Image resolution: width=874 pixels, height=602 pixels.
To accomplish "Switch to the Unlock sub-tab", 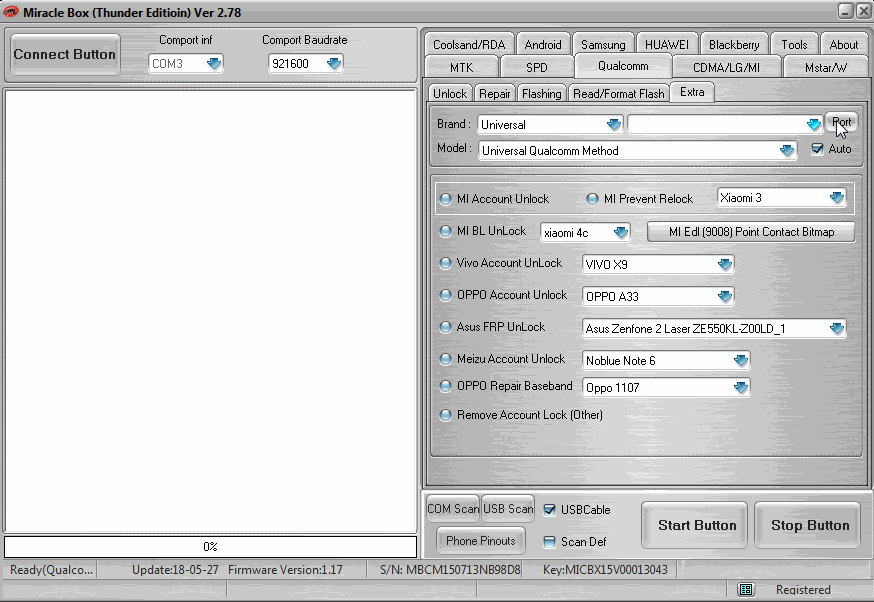I will click(x=450, y=94).
